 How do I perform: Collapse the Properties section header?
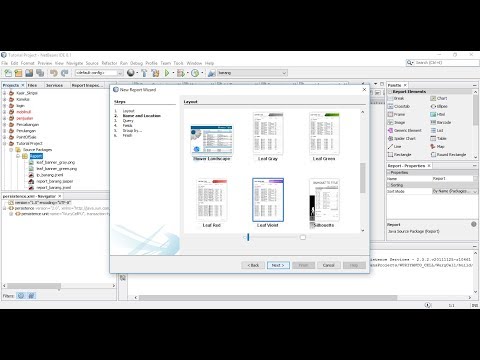tap(389, 173)
